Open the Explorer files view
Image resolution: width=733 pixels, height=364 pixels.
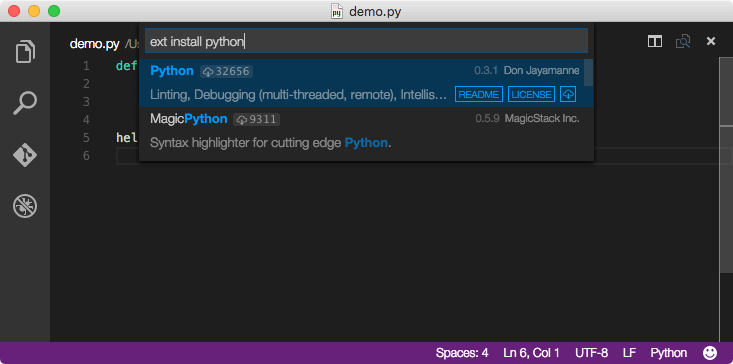pyautogui.click(x=25, y=51)
